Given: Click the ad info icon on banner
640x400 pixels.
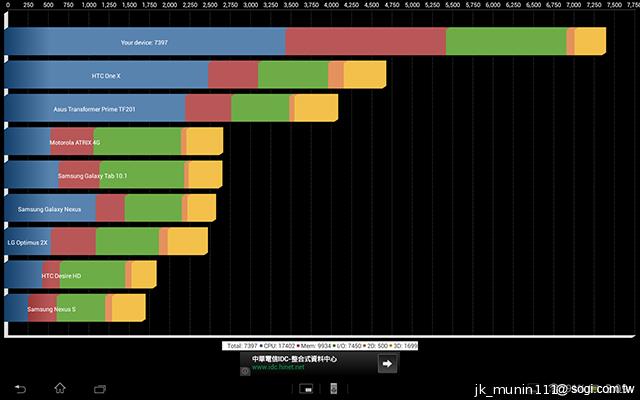Looking at the screenshot, I should (246, 368).
